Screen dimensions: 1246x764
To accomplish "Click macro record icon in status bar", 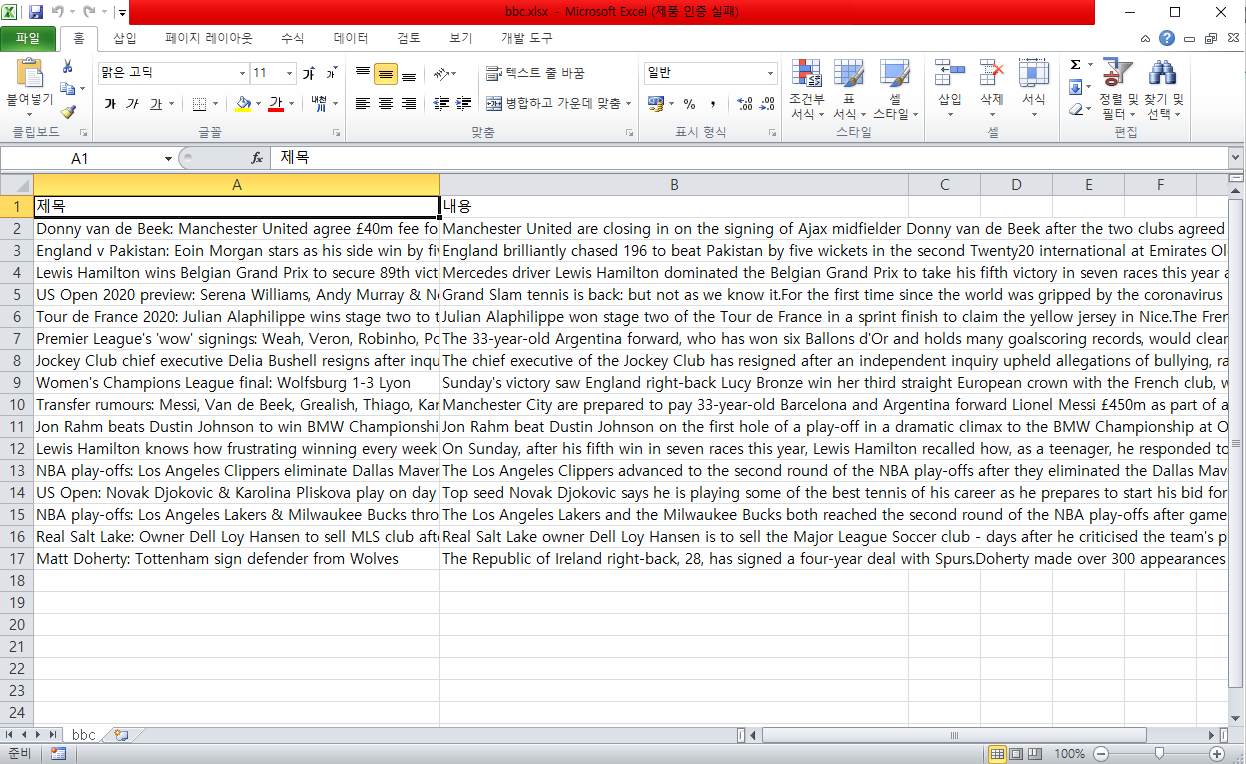I will (58, 754).
